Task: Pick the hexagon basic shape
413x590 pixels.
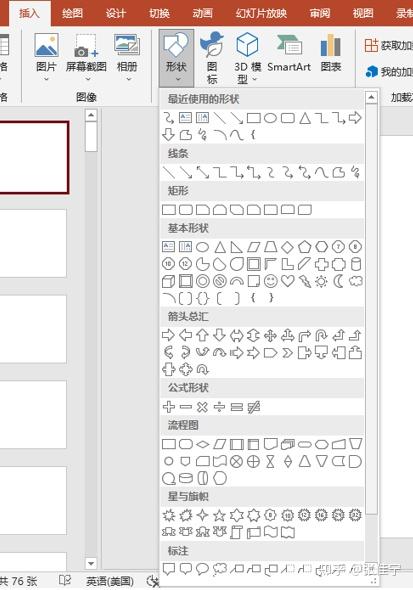Action: tap(321, 247)
